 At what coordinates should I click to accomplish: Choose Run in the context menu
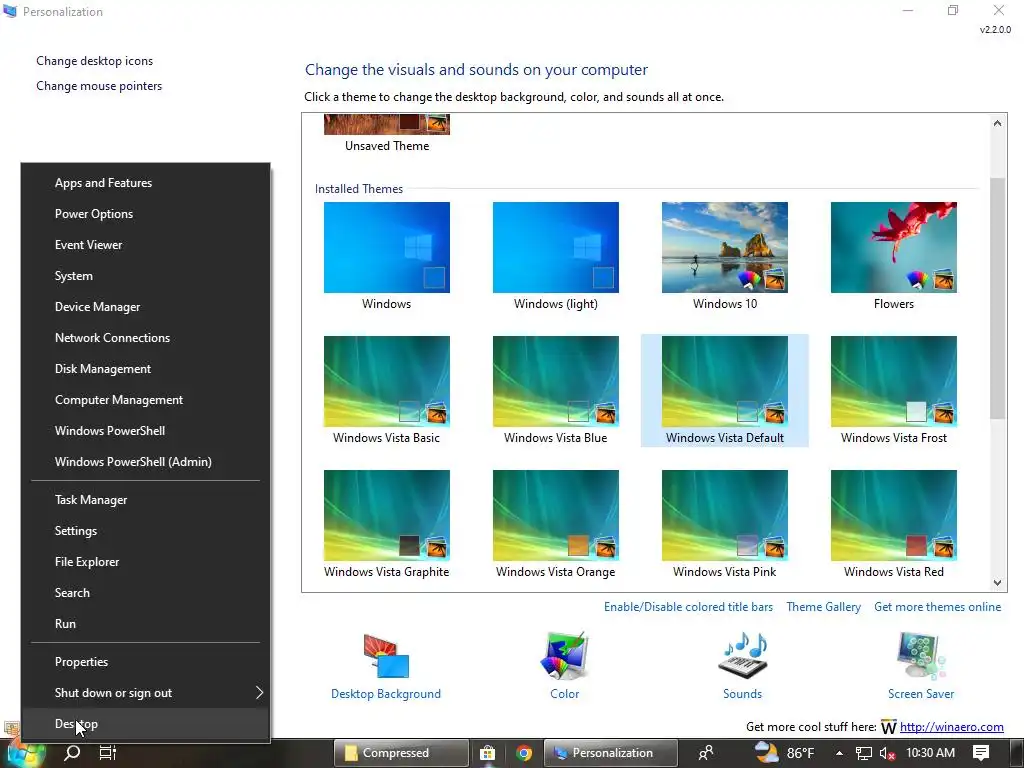146,624
